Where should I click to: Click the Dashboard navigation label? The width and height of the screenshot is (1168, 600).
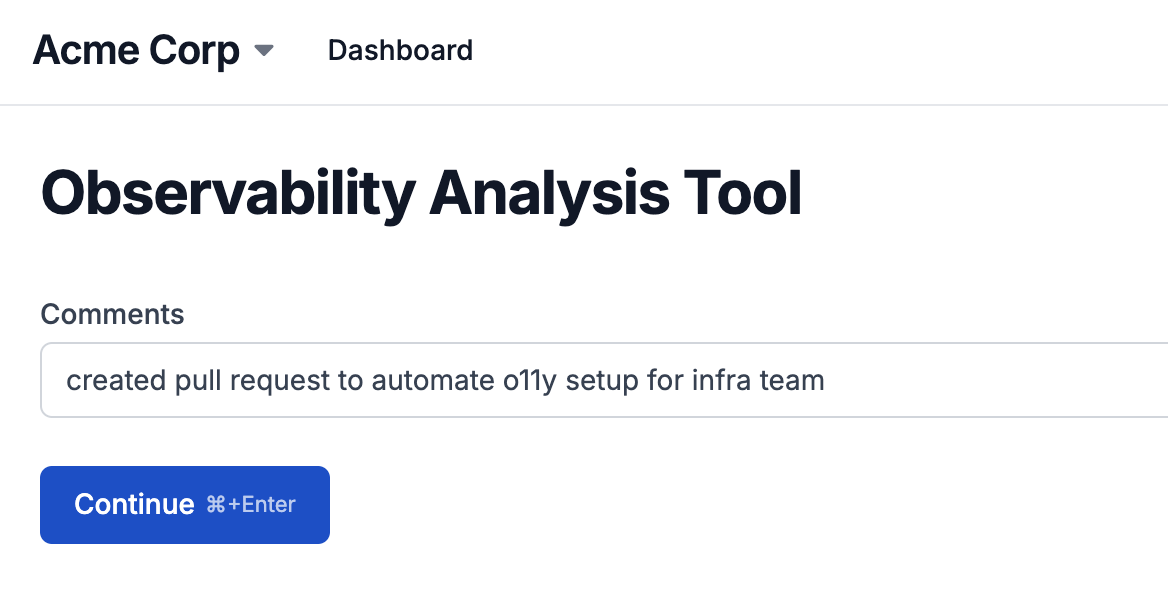[400, 50]
